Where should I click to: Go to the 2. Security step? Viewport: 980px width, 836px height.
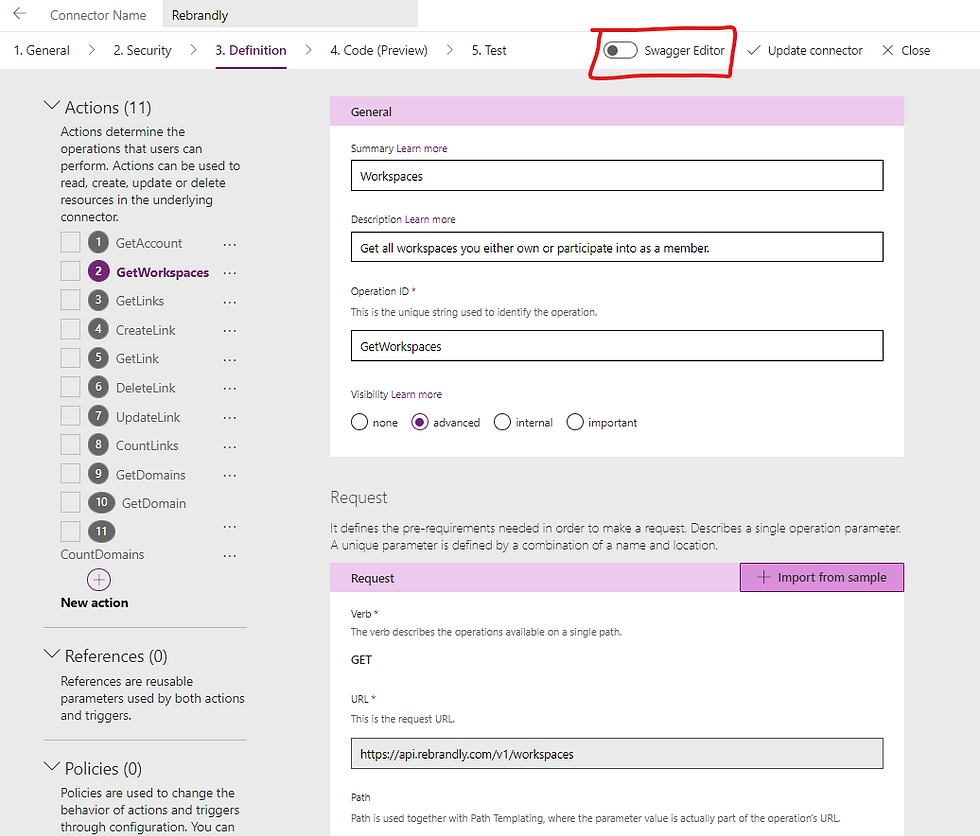coord(142,50)
